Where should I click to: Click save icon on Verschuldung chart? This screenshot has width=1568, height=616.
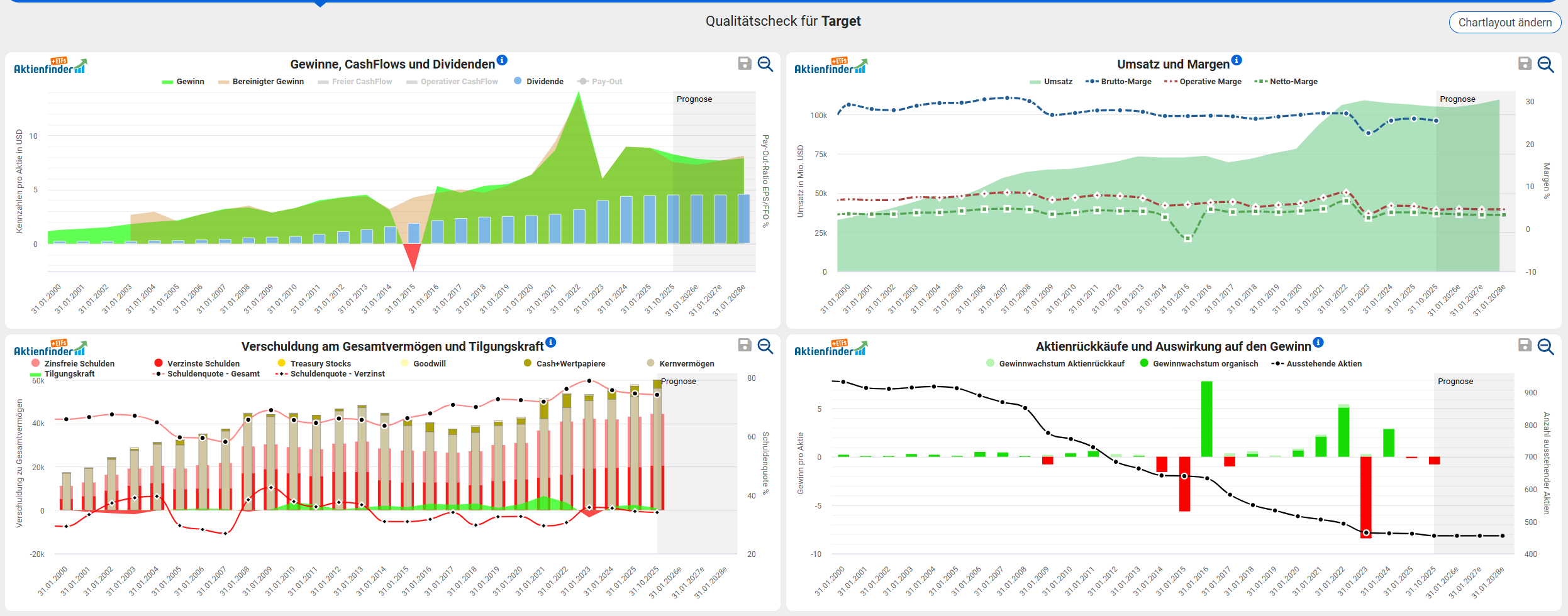click(744, 345)
